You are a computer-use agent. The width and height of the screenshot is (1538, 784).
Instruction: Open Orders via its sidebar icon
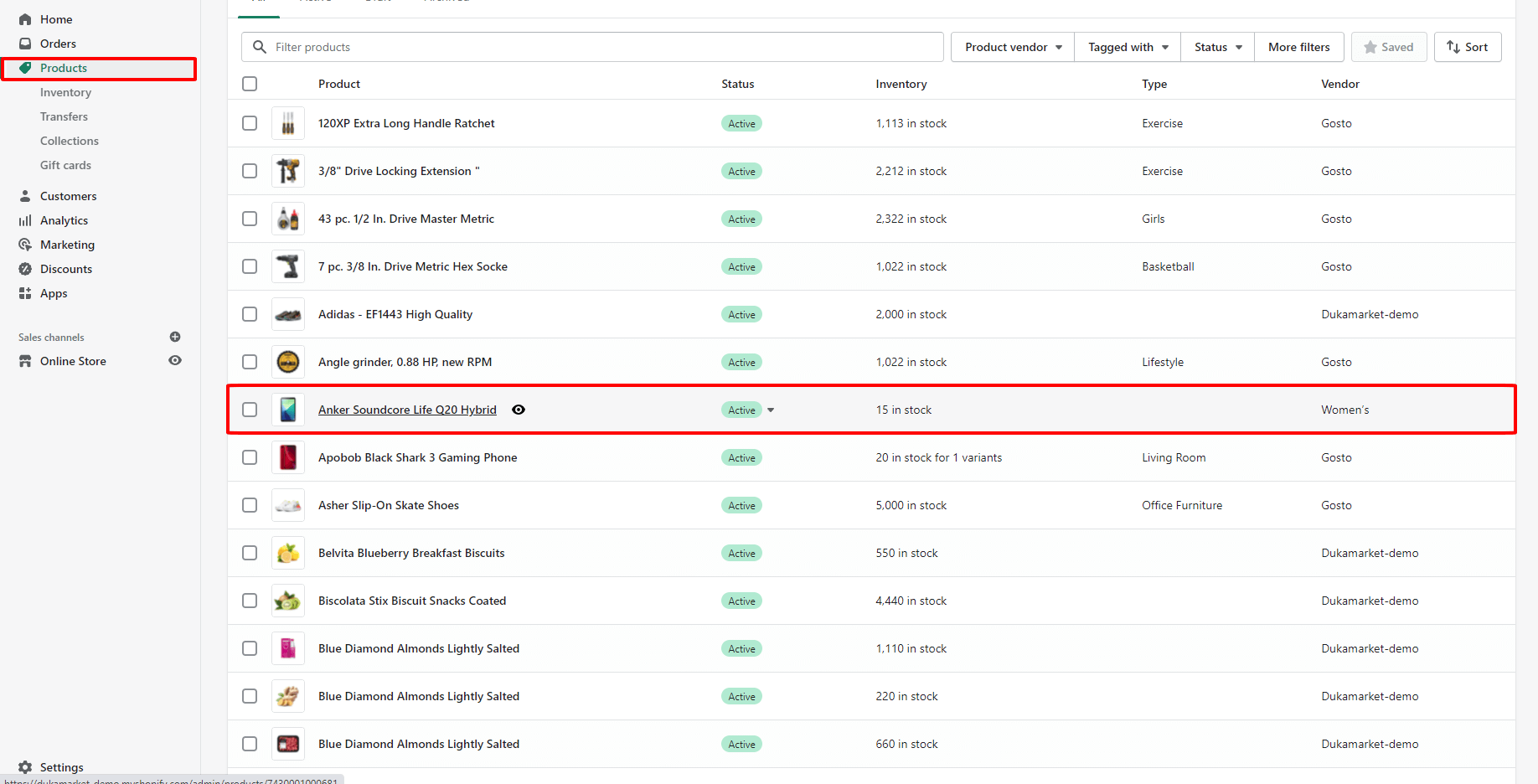25,44
